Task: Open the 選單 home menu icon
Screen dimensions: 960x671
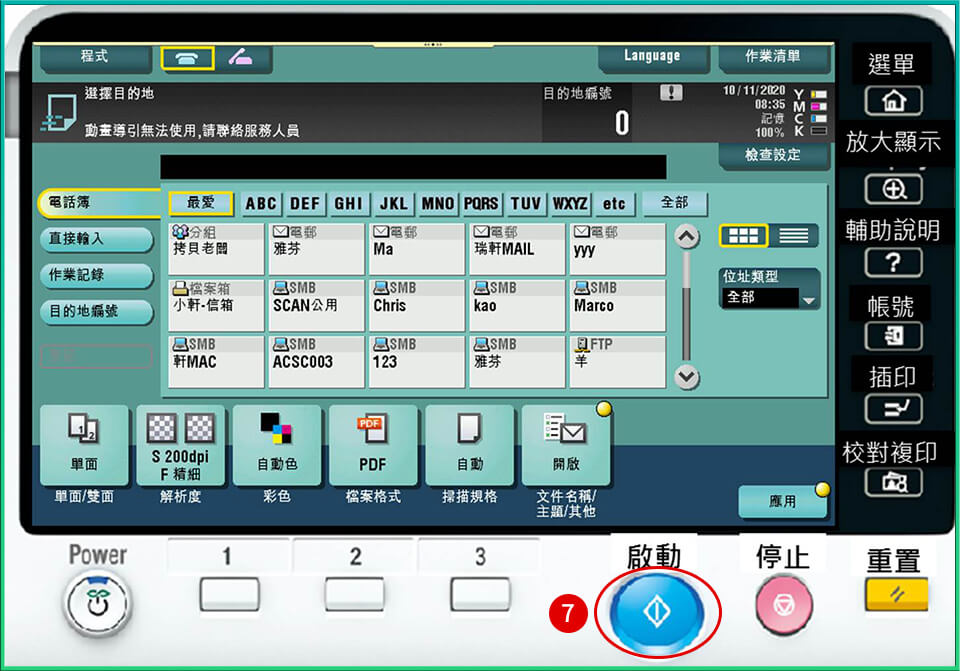Action: click(892, 102)
